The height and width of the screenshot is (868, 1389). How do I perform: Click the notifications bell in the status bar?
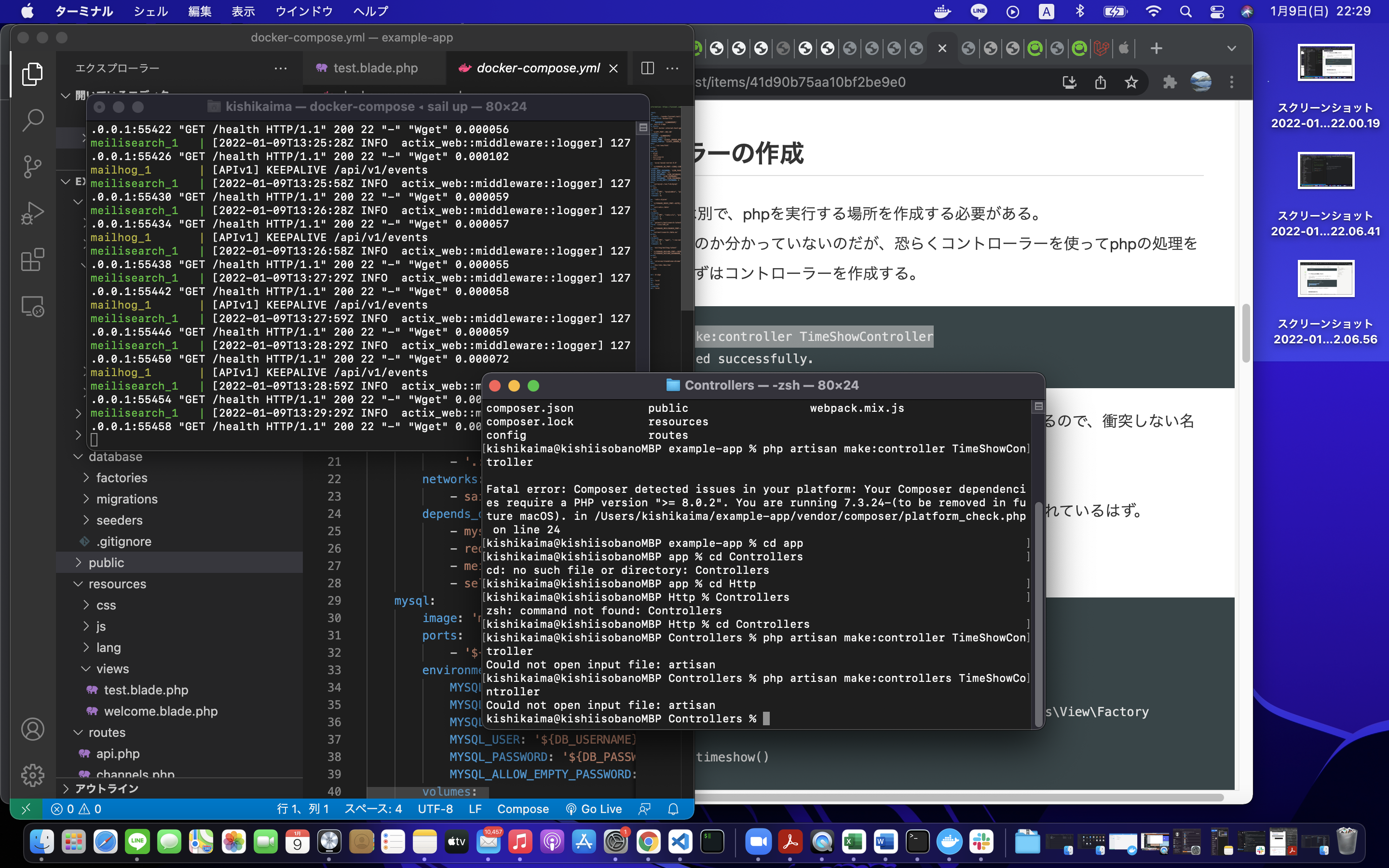pos(673,808)
